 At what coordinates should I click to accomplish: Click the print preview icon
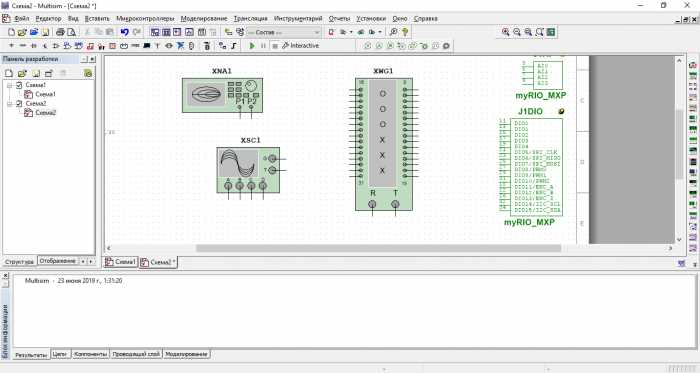tap(71, 32)
